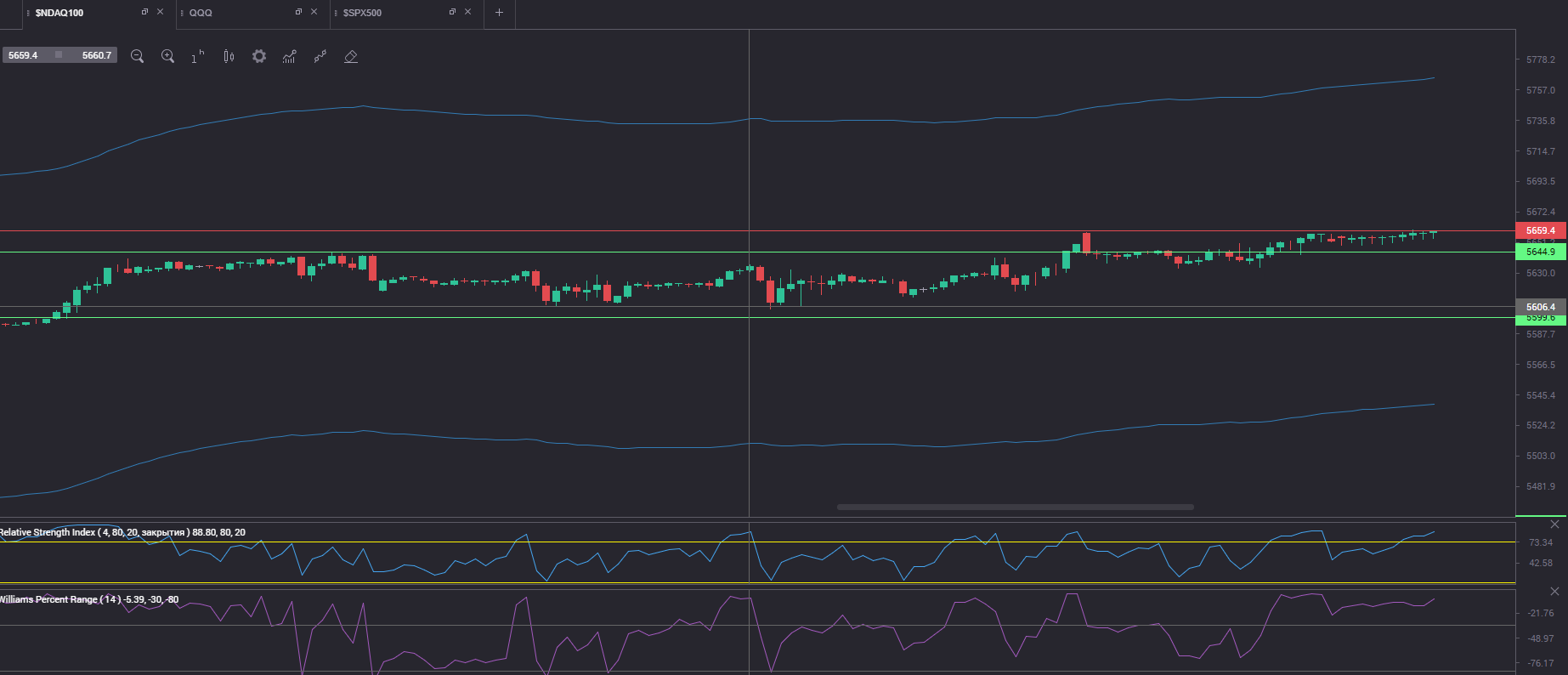This screenshot has height=675, width=1568.
Task: Open chart settings gear
Action: click(x=259, y=56)
